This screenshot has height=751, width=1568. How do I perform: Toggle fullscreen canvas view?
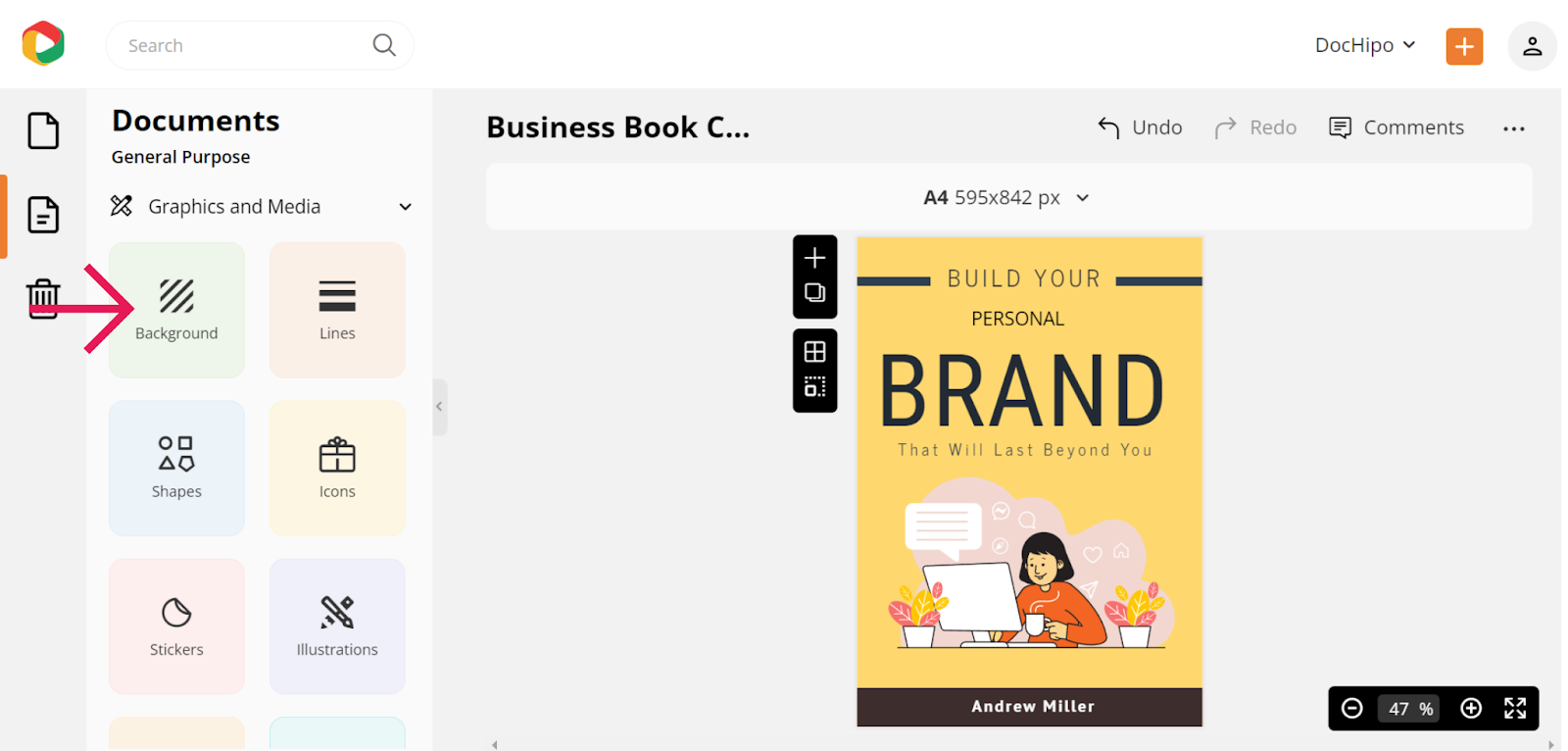click(x=1515, y=708)
